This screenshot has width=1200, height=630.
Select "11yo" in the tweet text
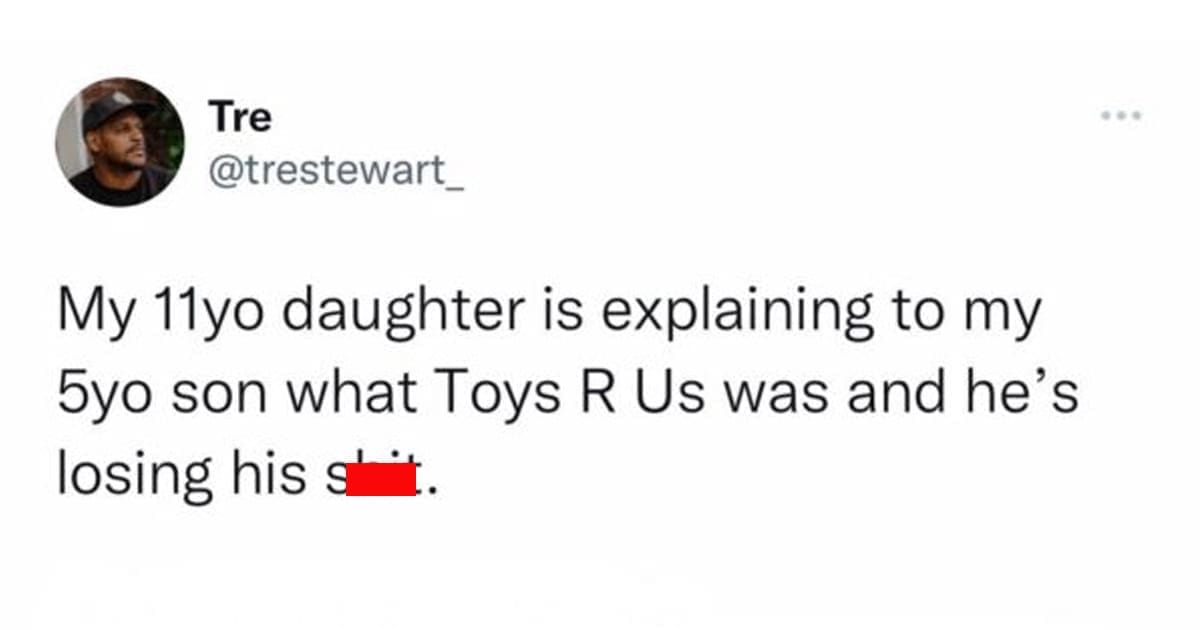(201, 312)
